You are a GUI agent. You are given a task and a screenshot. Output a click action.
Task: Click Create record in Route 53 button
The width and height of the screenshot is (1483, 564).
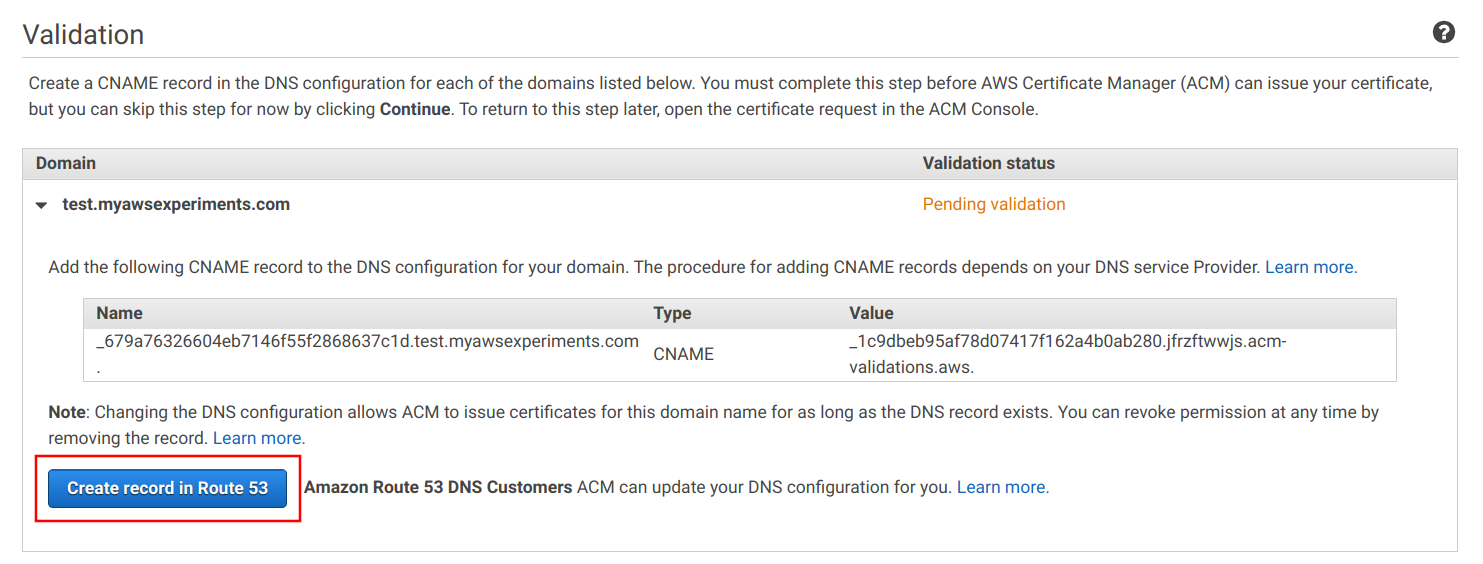[168, 488]
